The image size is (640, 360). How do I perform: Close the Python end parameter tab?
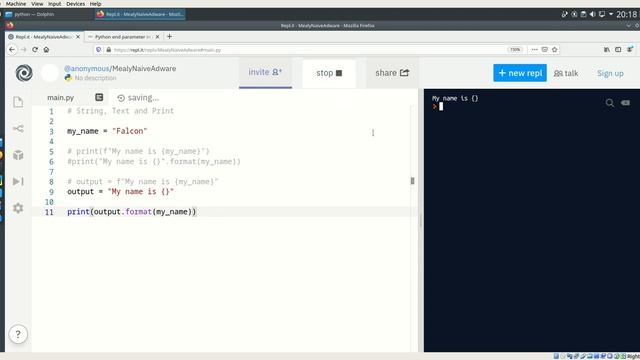(x=158, y=37)
